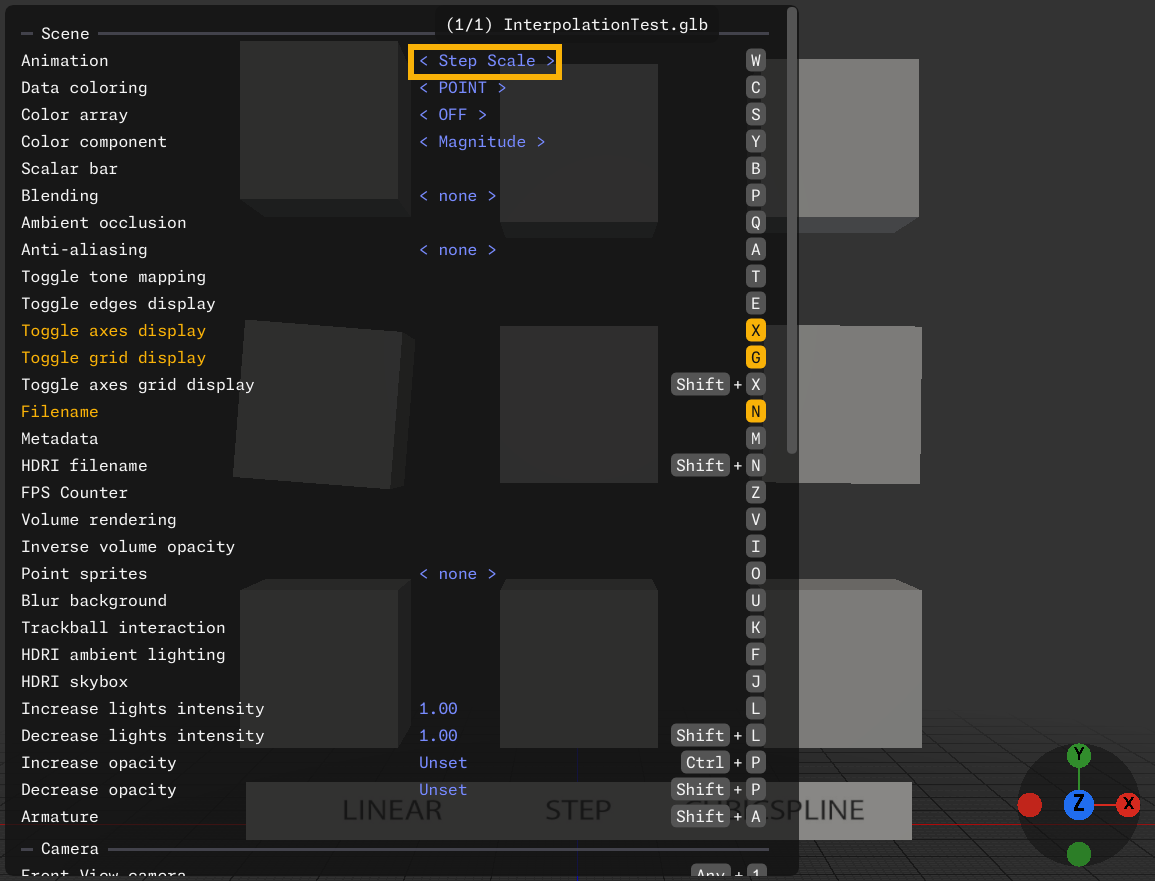Select the Metadata entry in Scene list
Image resolution: width=1155 pixels, height=881 pixels.
coord(60,439)
